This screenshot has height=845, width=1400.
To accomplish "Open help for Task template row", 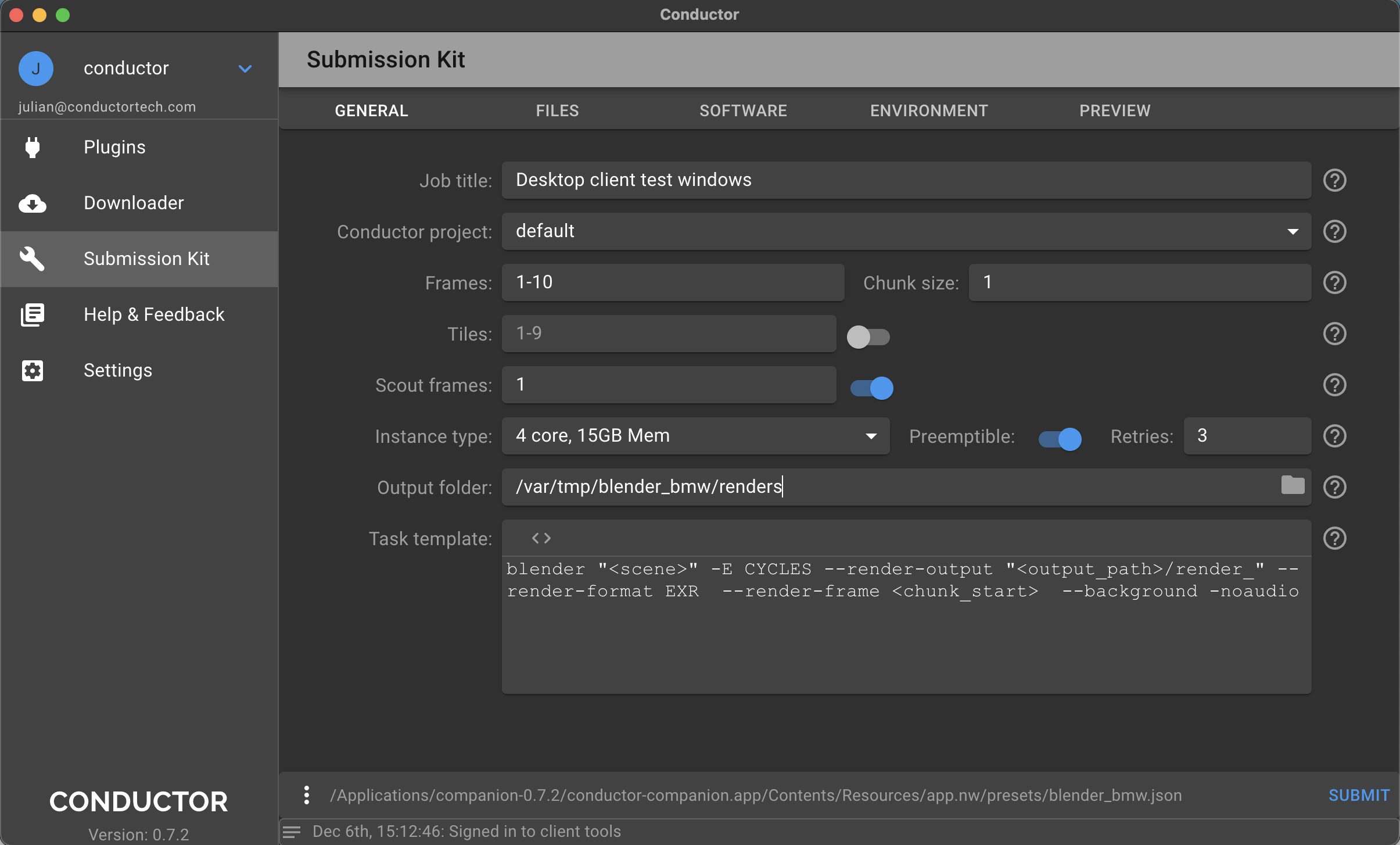I will click(x=1335, y=538).
